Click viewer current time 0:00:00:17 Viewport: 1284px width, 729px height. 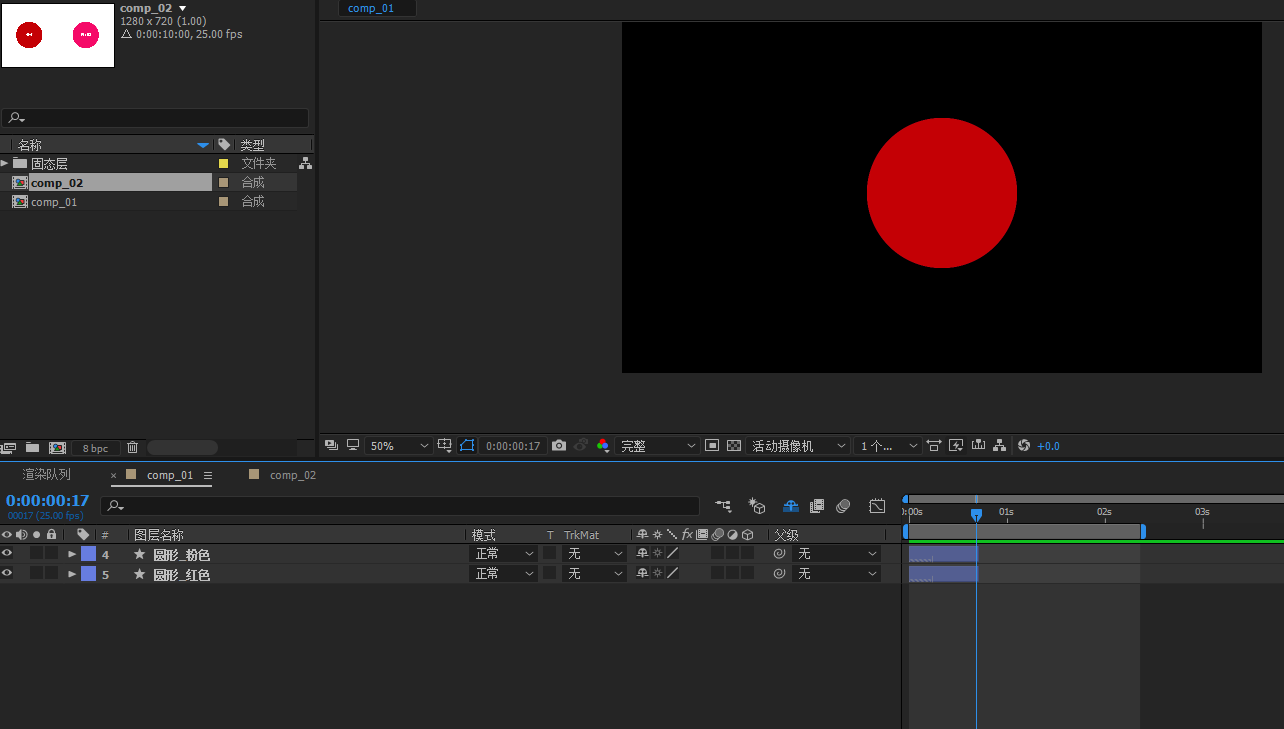pos(513,446)
